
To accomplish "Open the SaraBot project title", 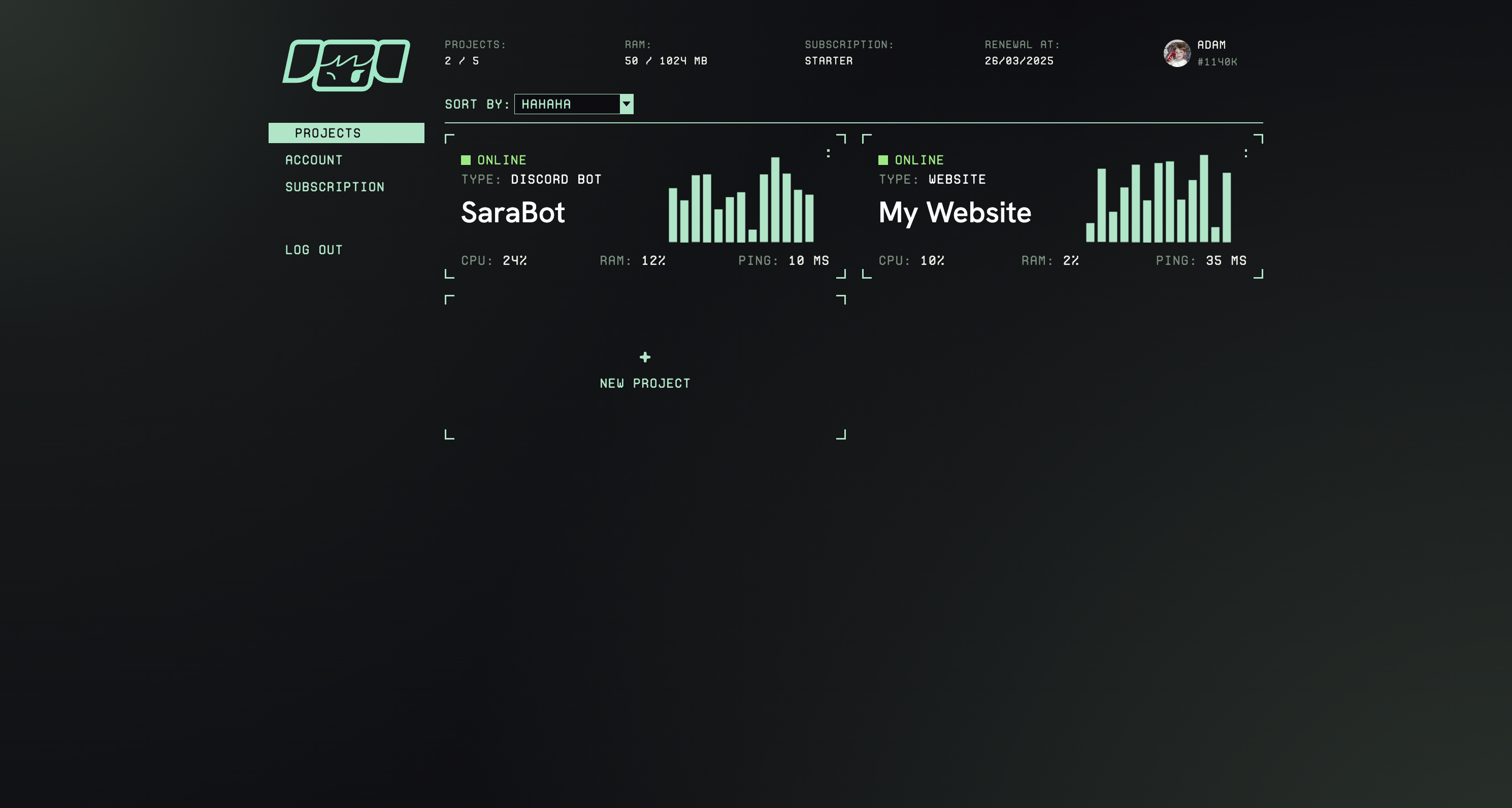I will [513, 213].
